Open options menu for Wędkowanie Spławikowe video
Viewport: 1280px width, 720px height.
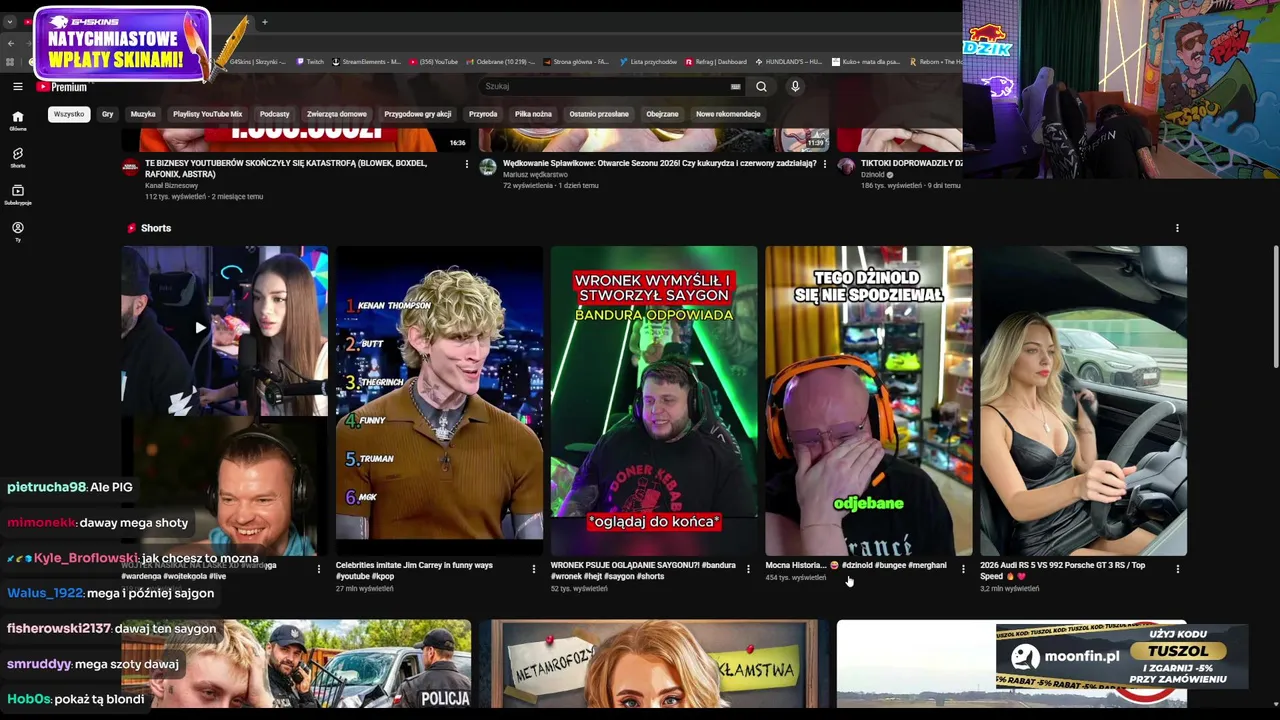(824, 164)
